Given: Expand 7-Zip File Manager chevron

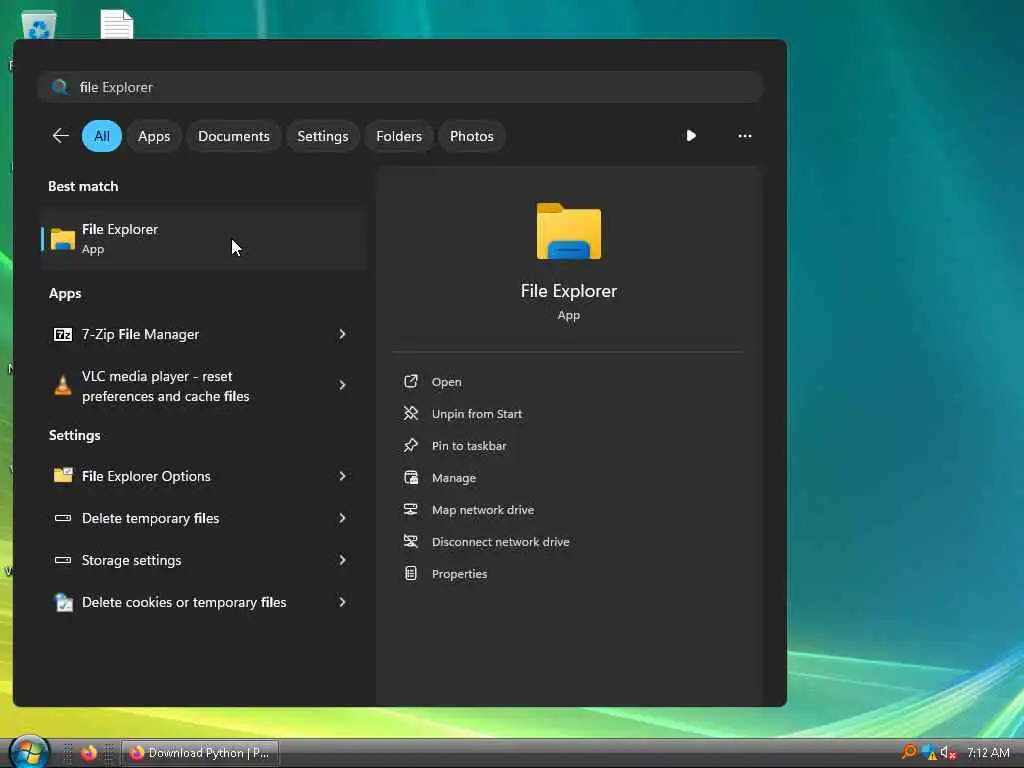Looking at the screenshot, I should pyautogui.click(x=342, y=334).
